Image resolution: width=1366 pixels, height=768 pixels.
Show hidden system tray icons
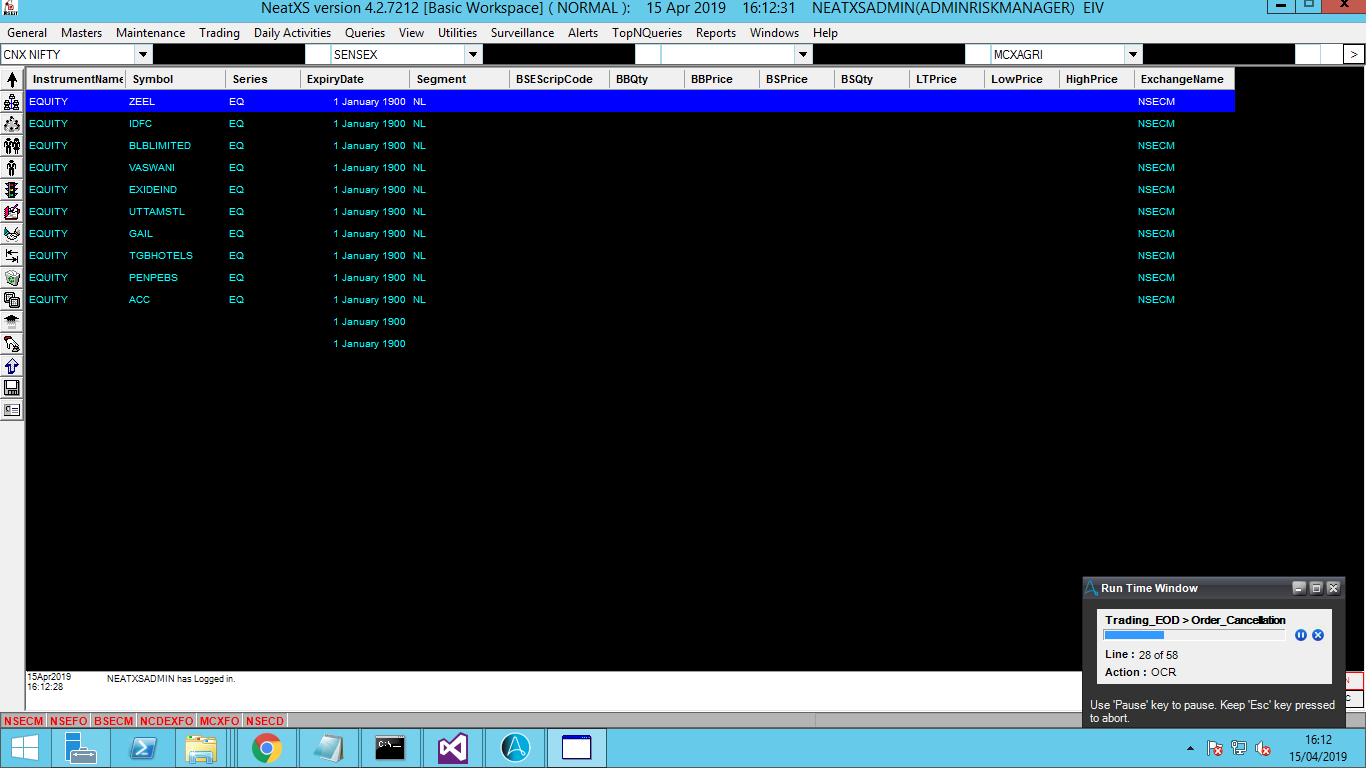click(1190, 748)
